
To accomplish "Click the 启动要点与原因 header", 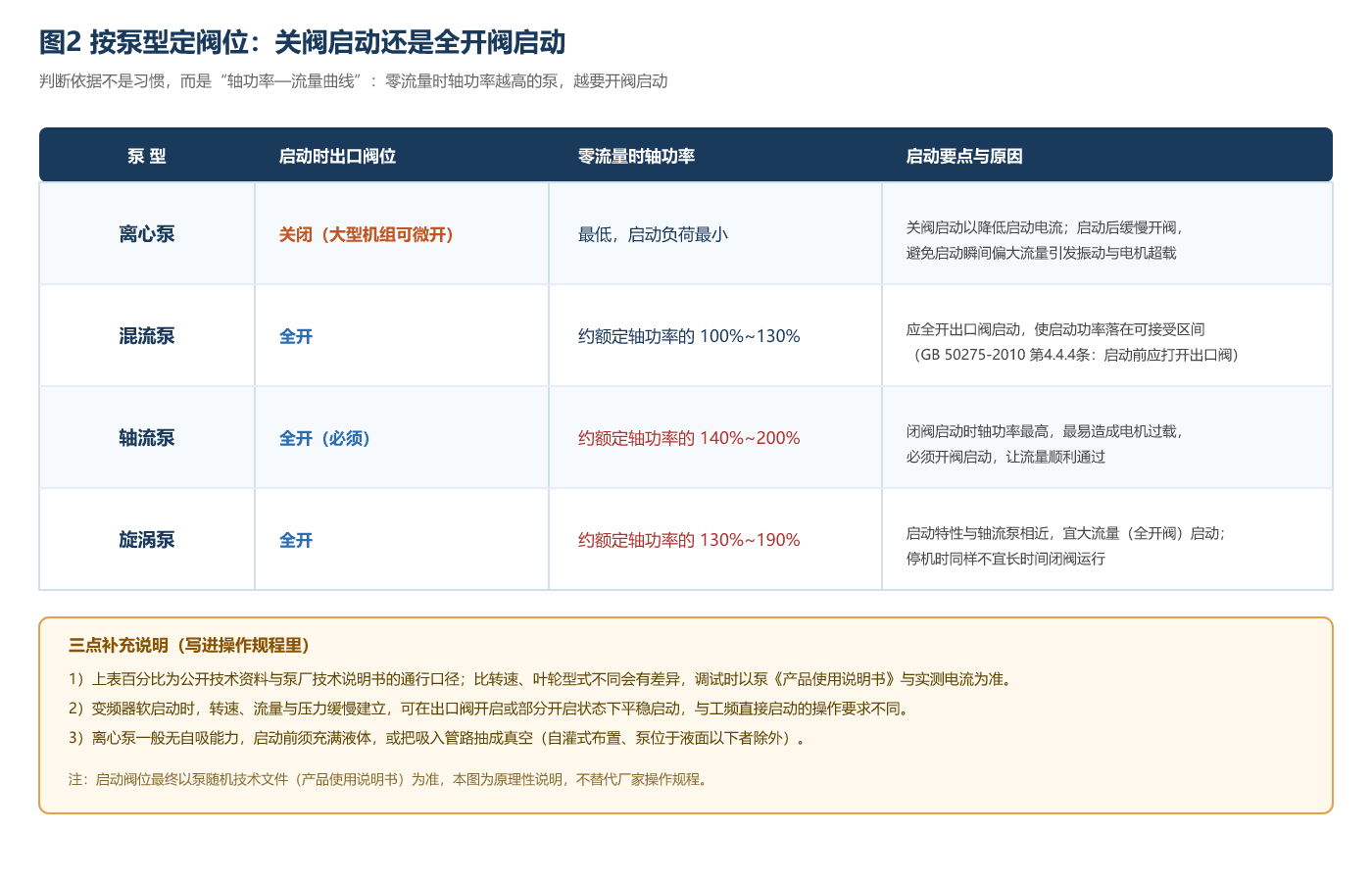I will tap(964, 156).
